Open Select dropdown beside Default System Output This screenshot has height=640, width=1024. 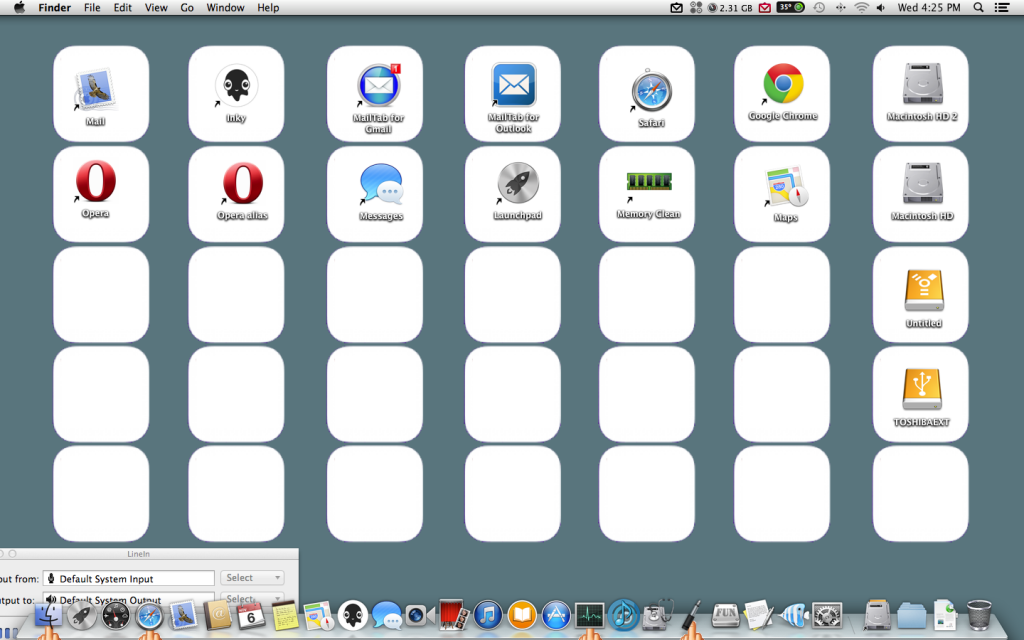click(x=252, y=598)
